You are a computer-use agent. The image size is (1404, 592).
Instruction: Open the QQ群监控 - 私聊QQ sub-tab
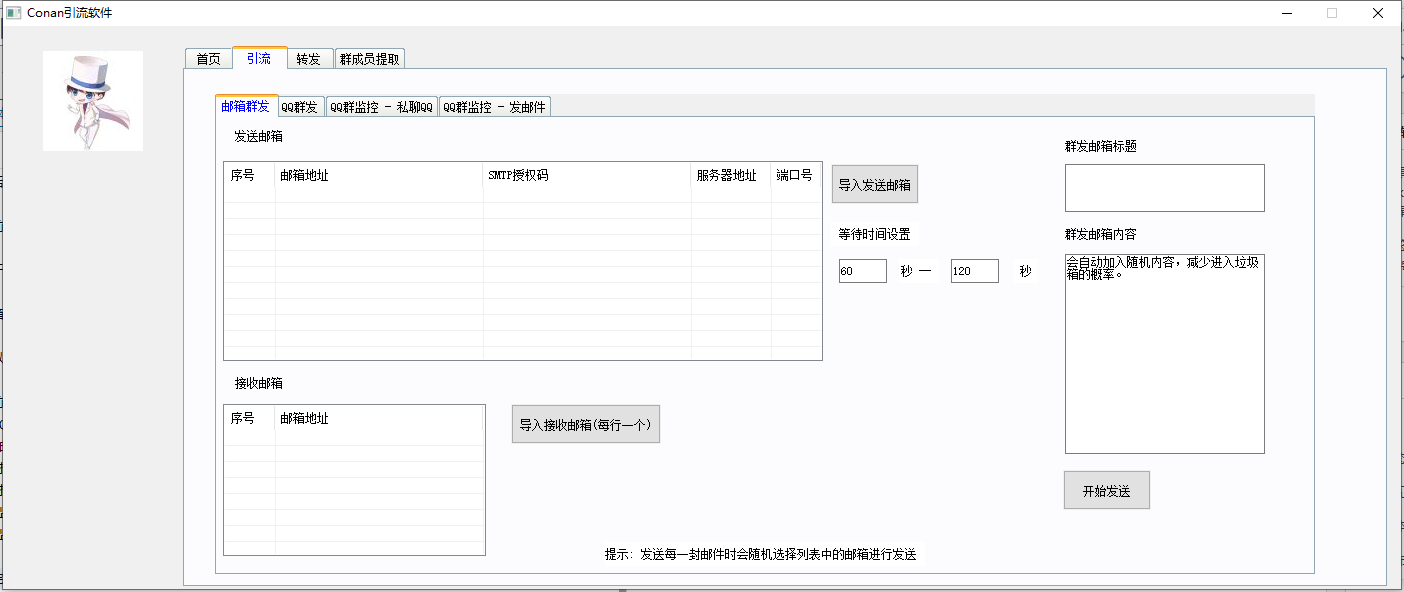pyautogui.click(x=381, y=107)
